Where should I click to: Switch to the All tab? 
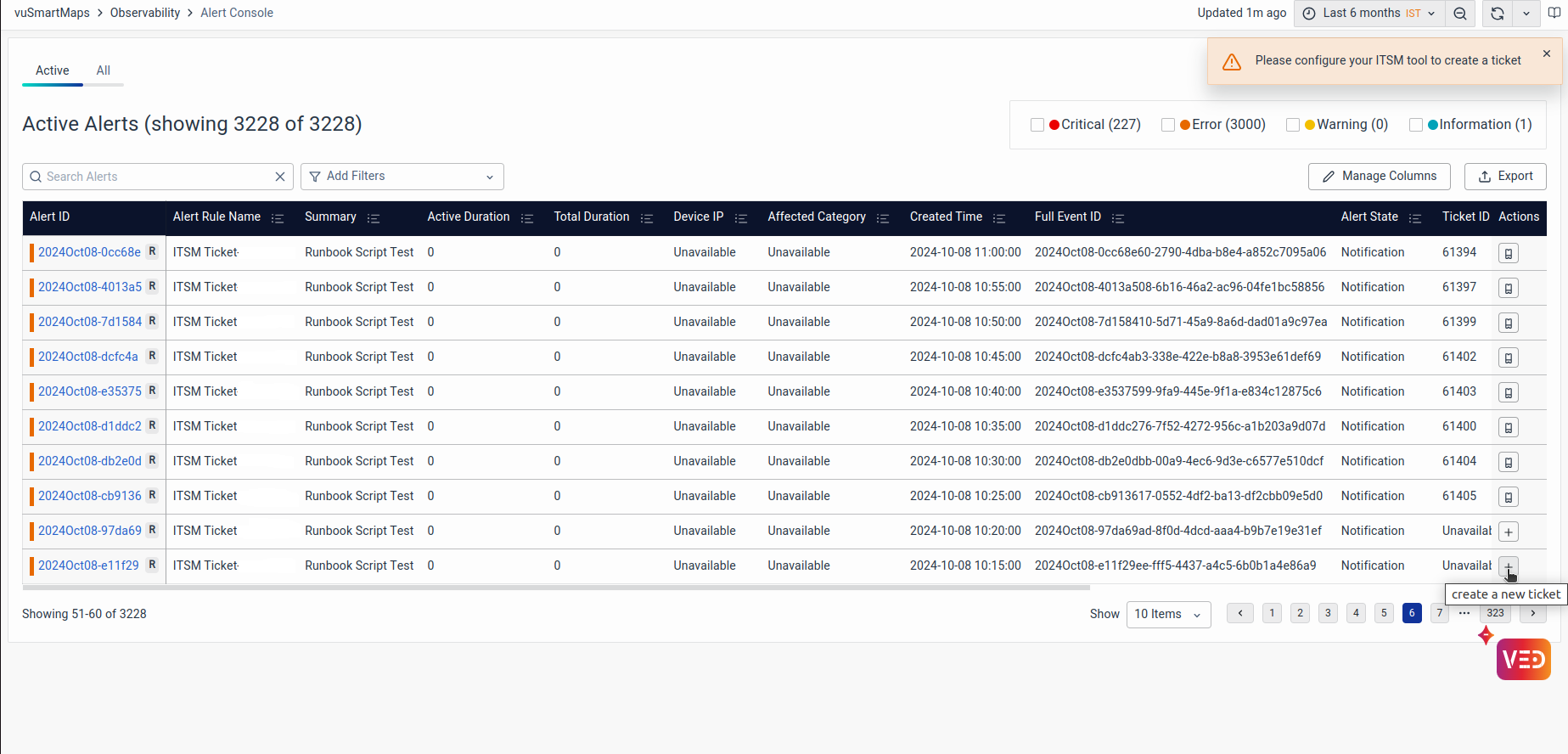click(103, 70)
